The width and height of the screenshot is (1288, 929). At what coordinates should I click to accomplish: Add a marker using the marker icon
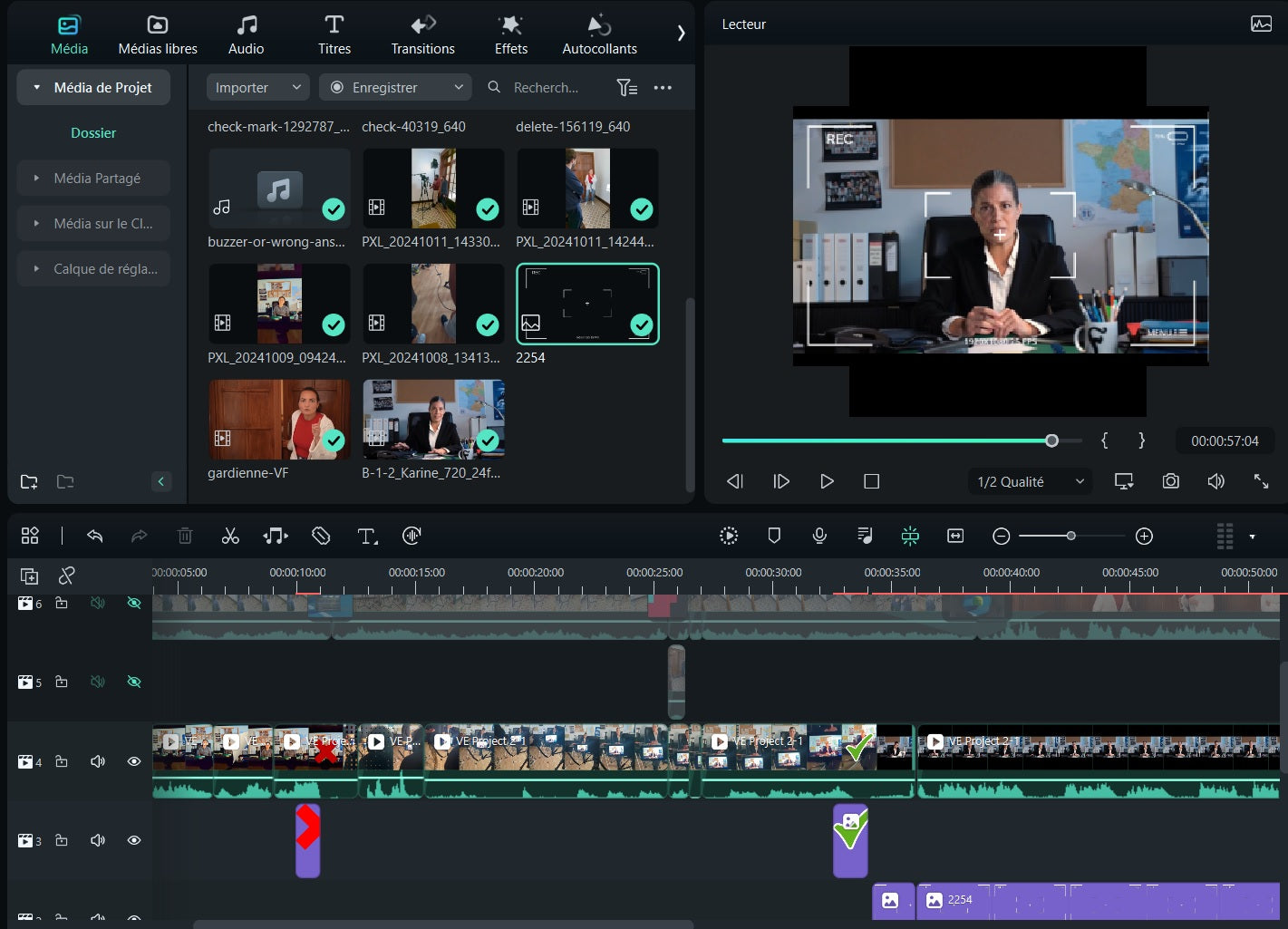(774, 536)
